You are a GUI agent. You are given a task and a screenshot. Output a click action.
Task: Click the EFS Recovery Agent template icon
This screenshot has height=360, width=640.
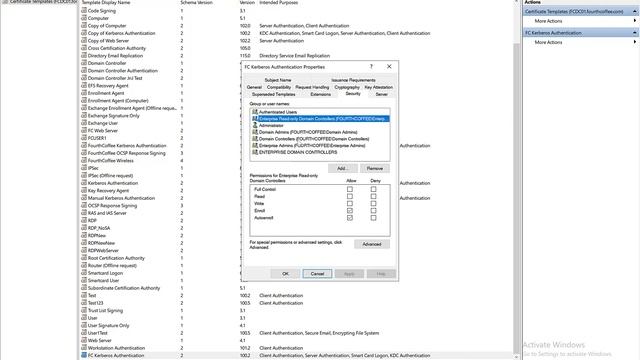(x=84, y=85)
